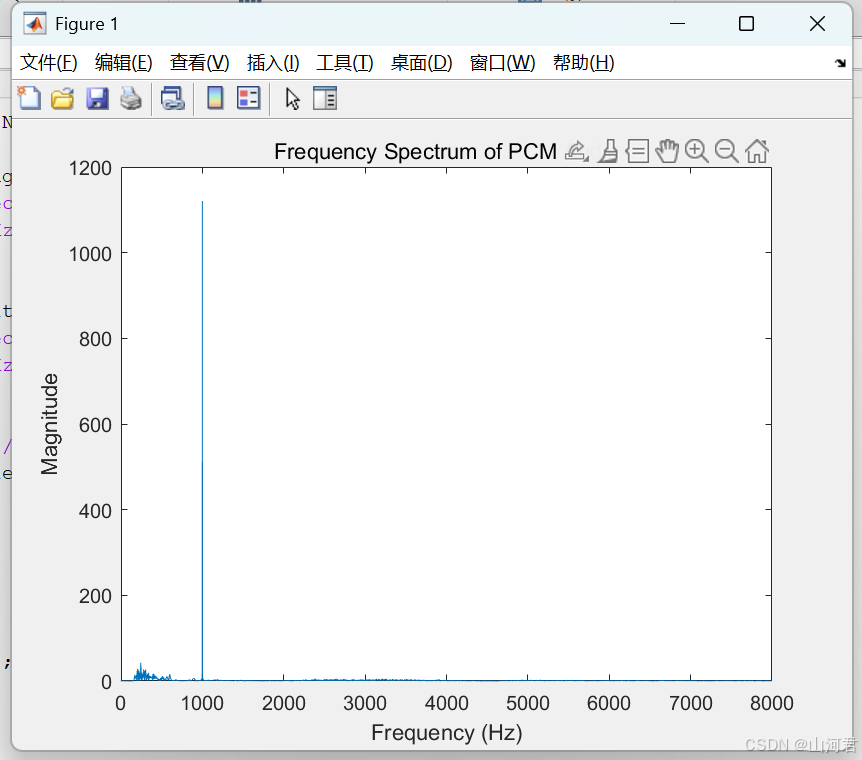Click the New Figure toolbar icon
The height and width of the screenshot is (760, 862).
click(x=29, y=99)
